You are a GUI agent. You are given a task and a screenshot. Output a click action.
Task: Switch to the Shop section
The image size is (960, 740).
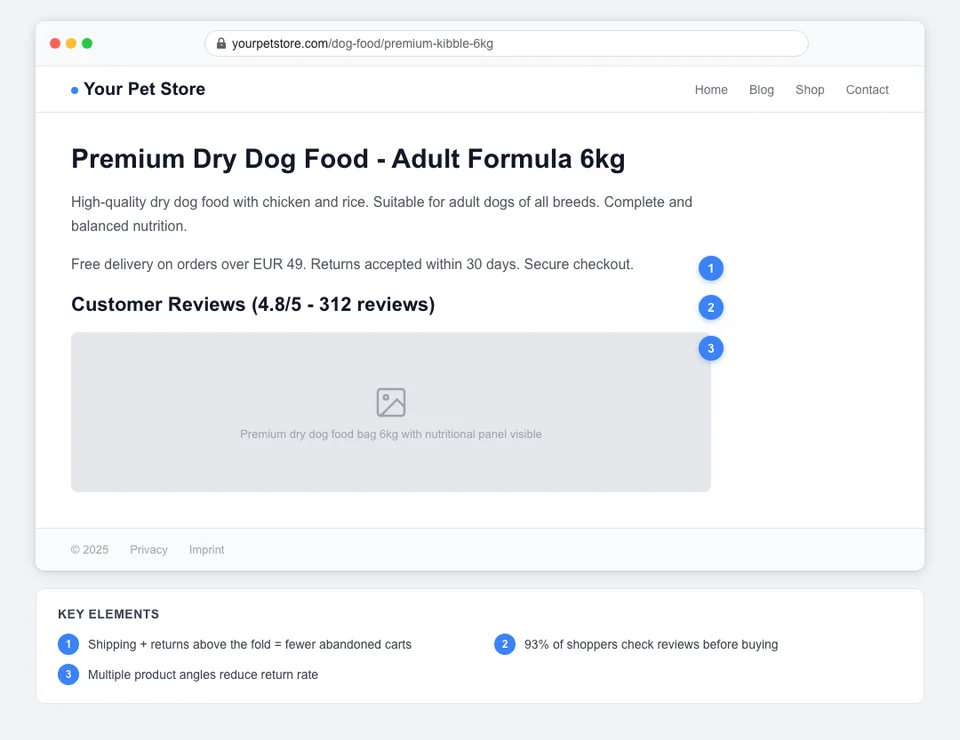(x=810, y=89)
